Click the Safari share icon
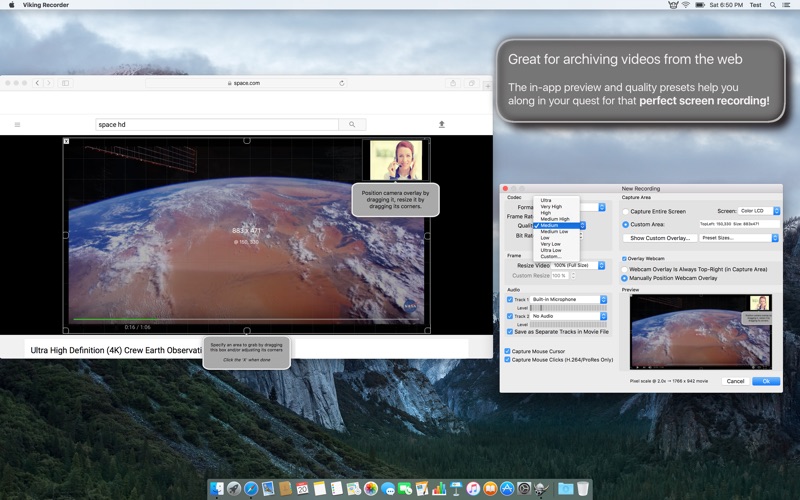Image resolution: width=800 pixels, height=500 pixels. tap(453, 83)
